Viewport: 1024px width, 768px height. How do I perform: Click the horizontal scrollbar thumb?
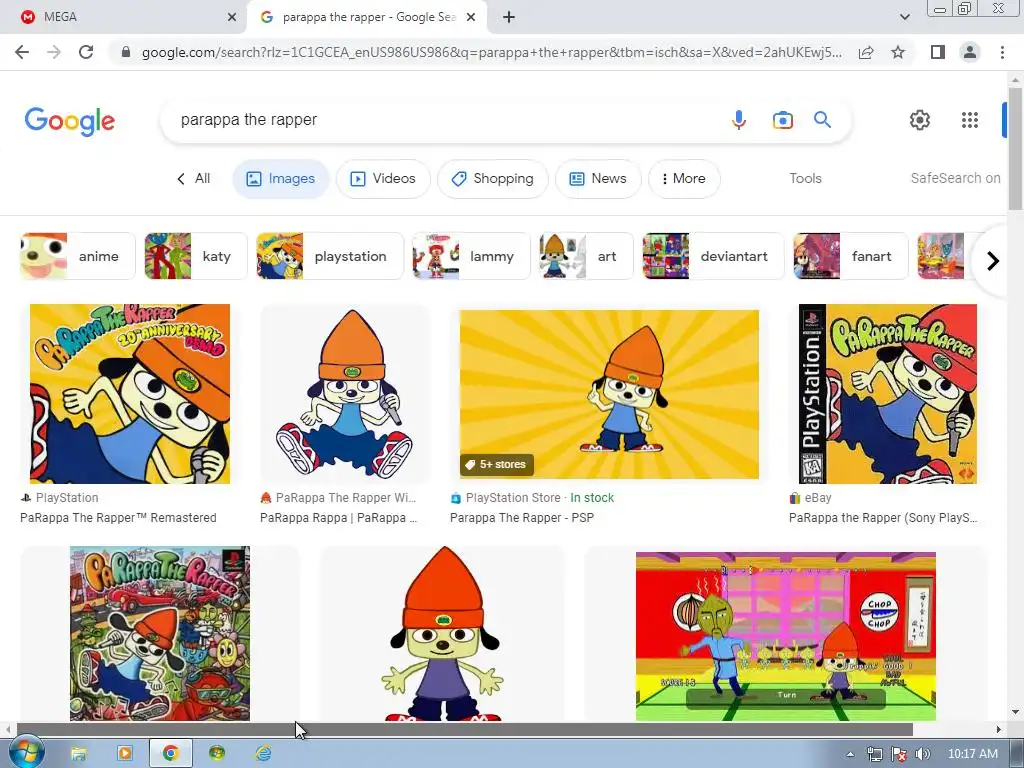pos(464,729)
